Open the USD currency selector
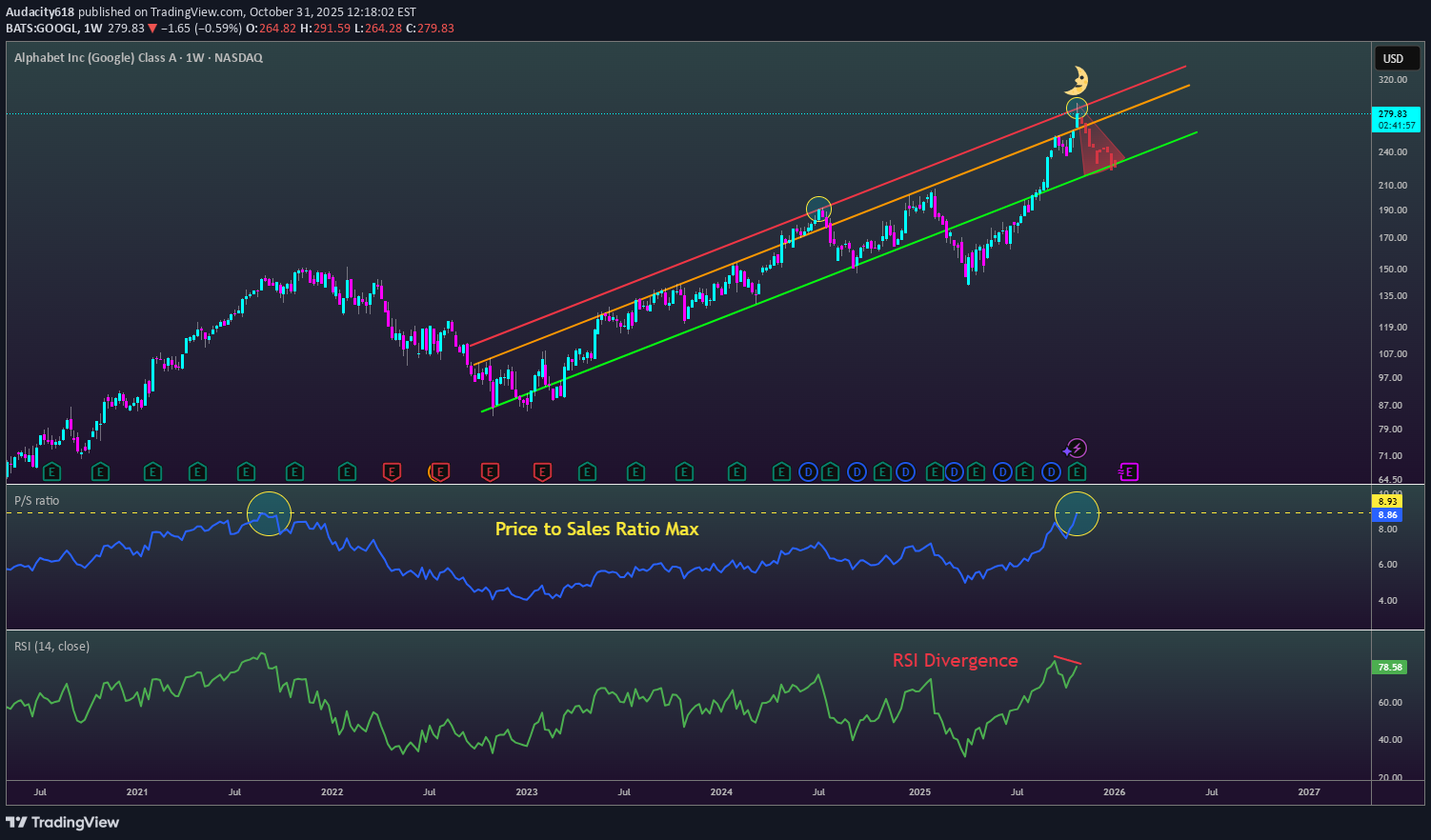This screenshot has height=840, width=1431. (1393, 59)
